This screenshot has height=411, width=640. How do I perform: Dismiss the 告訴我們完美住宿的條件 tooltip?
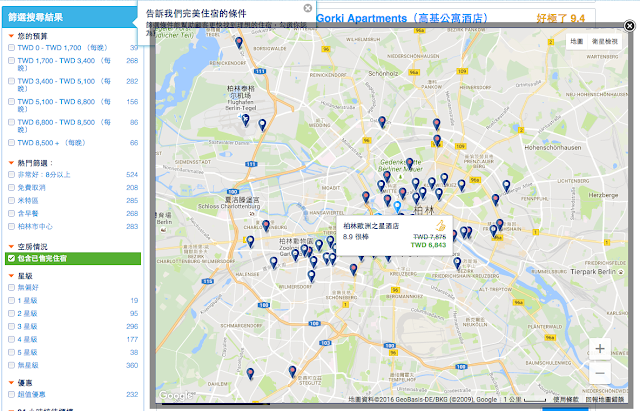coord(308,8)
